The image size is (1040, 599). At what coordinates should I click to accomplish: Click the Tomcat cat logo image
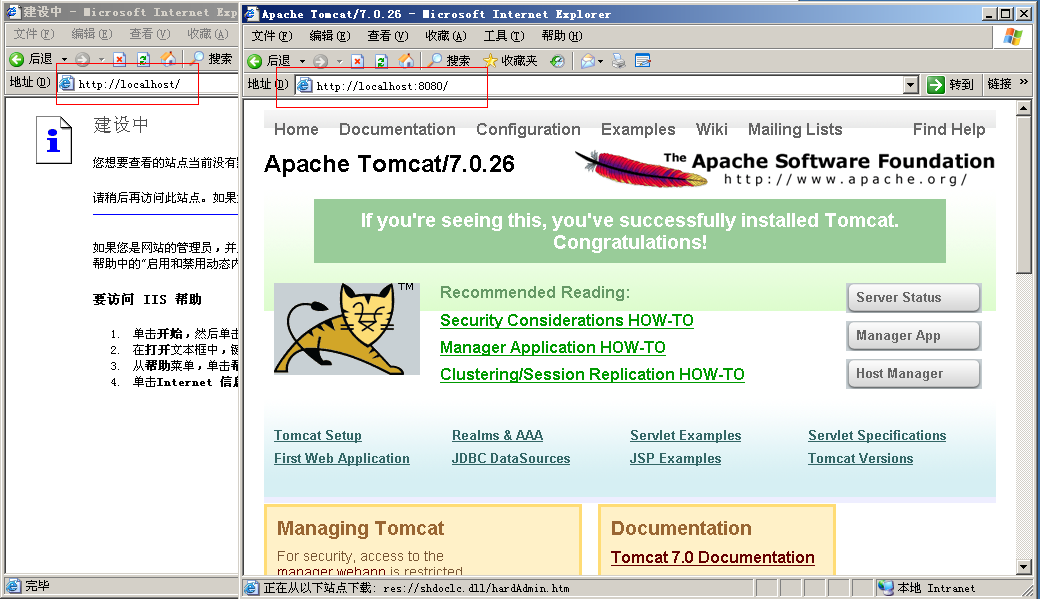347,328
